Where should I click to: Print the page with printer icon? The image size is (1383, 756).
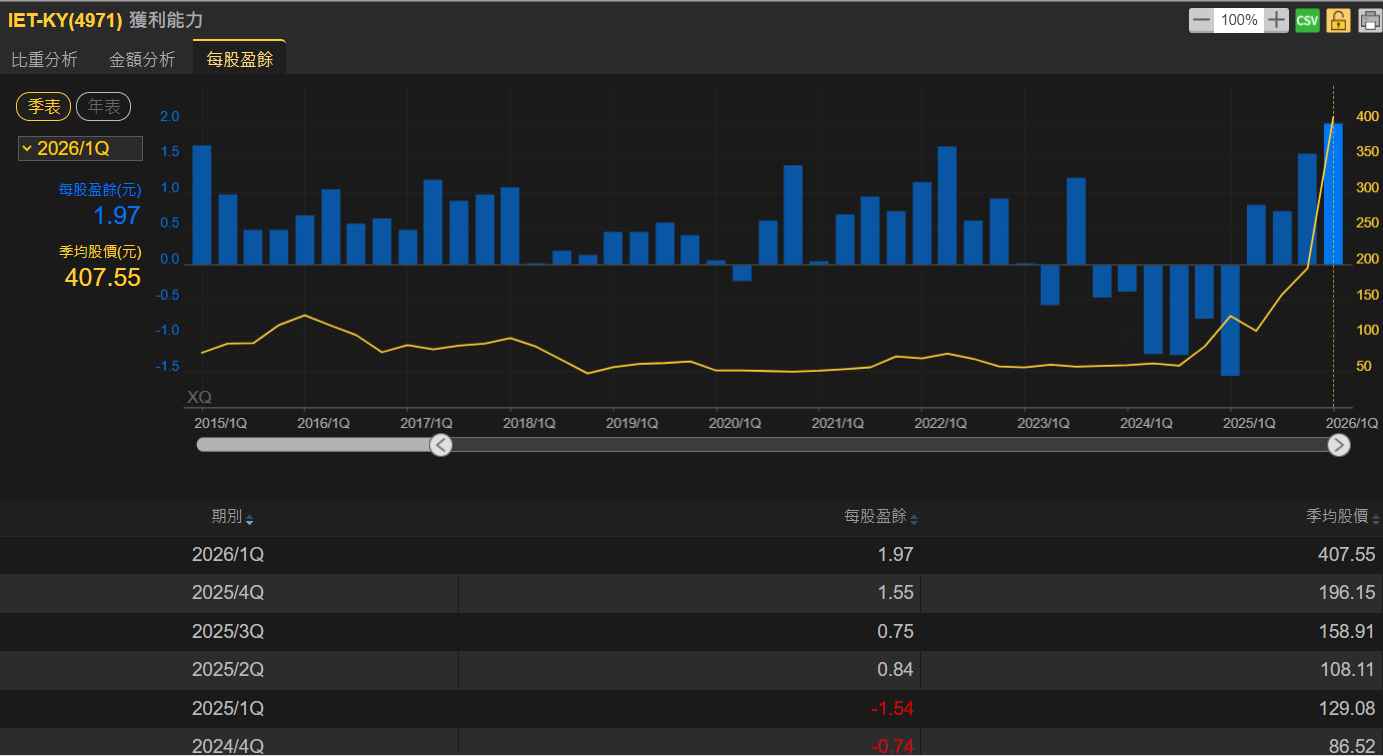coord(1369,20)
